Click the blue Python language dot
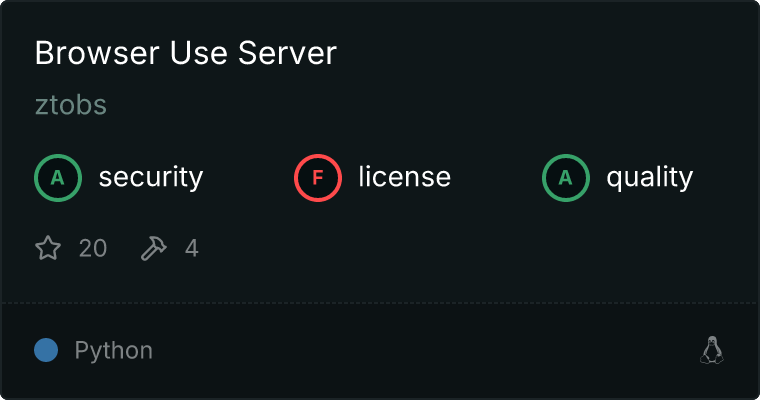The image size is (760, 400). click(46, 350)
